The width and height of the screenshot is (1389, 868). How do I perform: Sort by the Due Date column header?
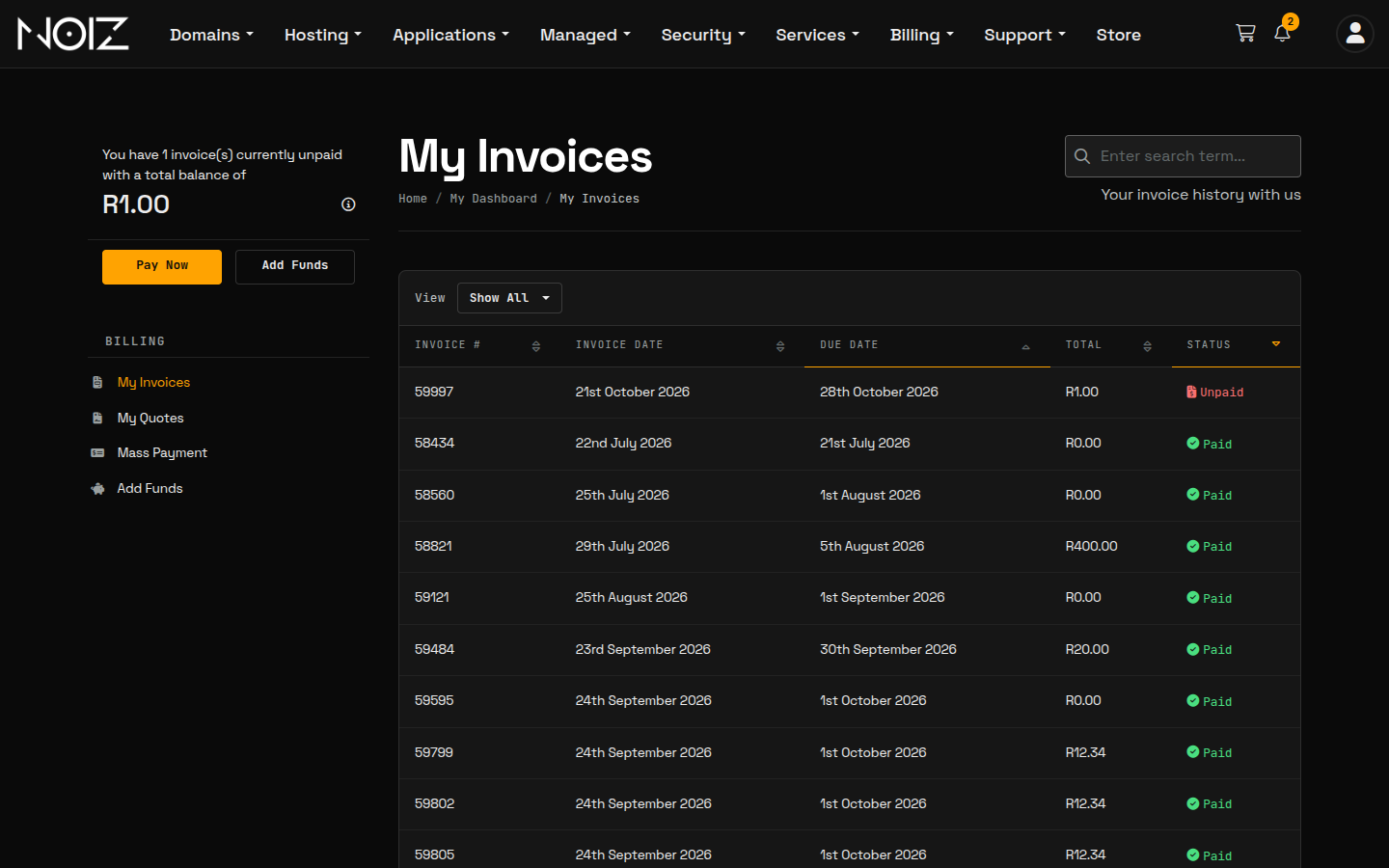point(926,345)
